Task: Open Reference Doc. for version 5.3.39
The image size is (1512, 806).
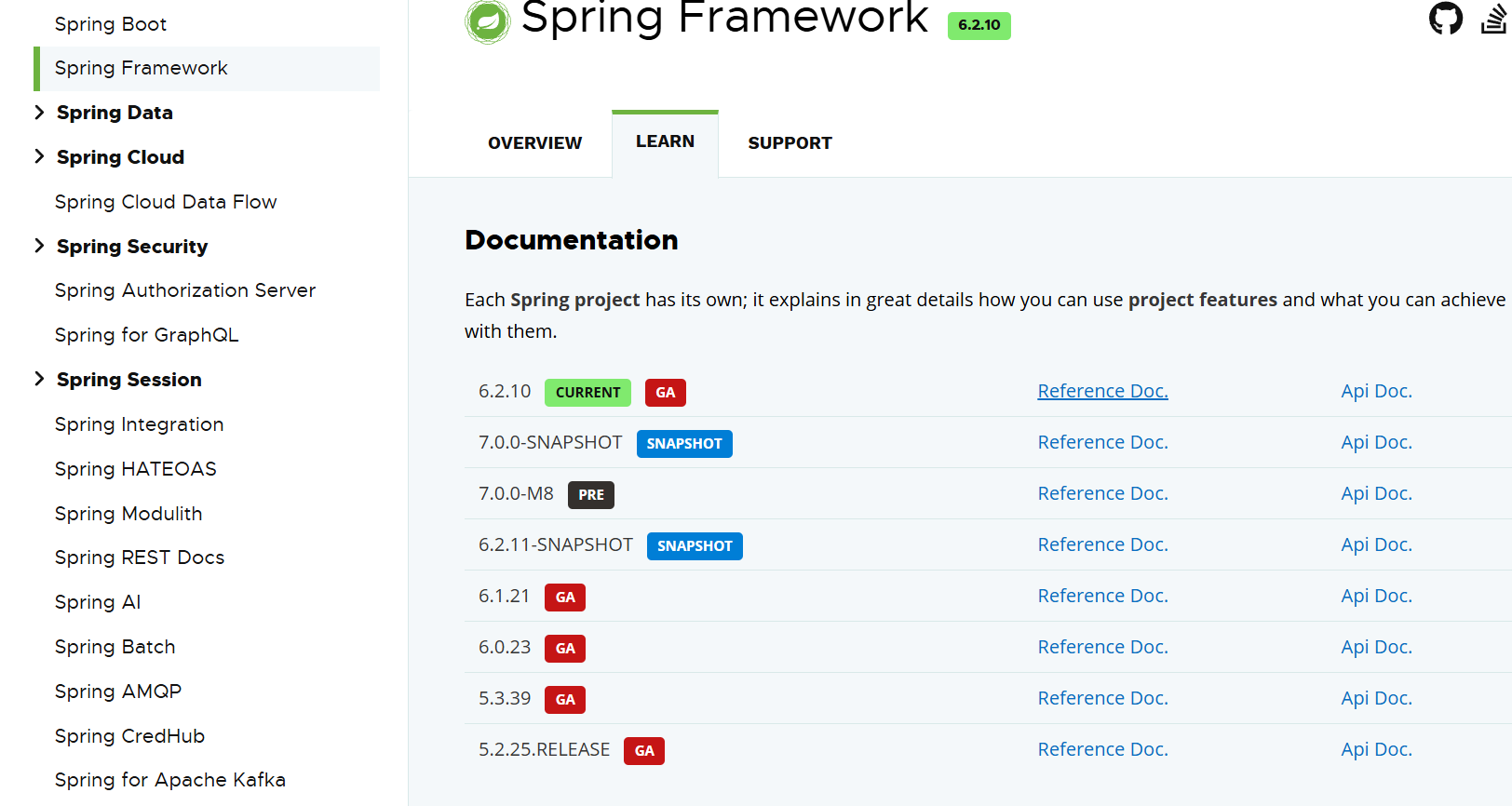Action: [1102, 698]
